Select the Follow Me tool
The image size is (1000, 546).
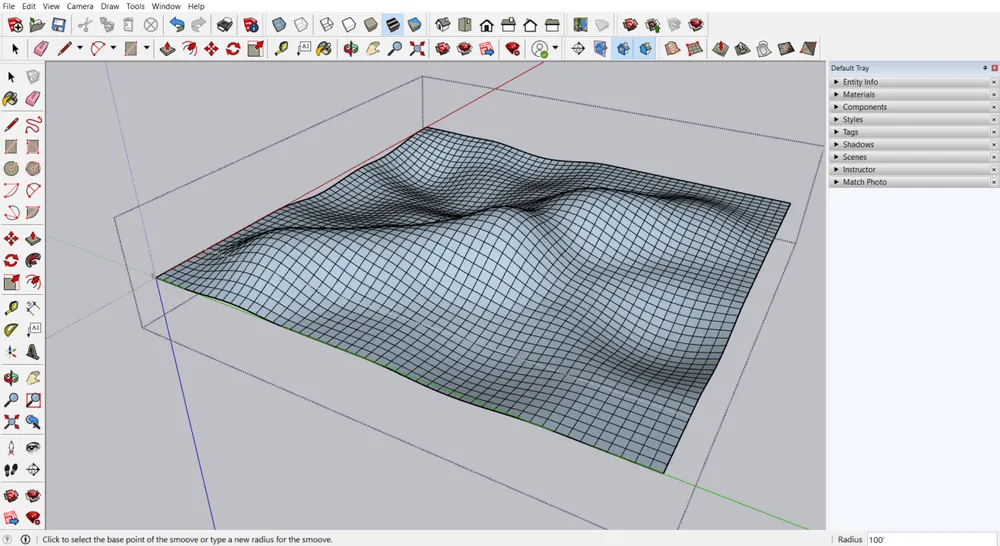(33, 260)
